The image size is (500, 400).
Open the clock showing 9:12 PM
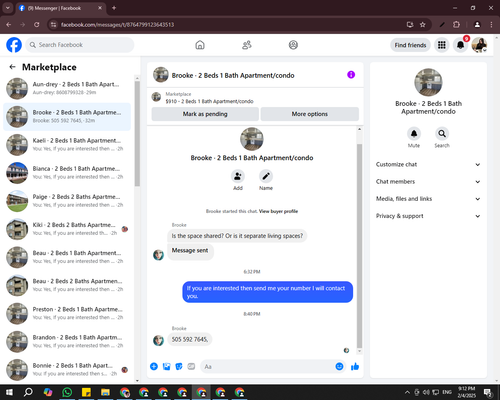(x=466, y=392)
